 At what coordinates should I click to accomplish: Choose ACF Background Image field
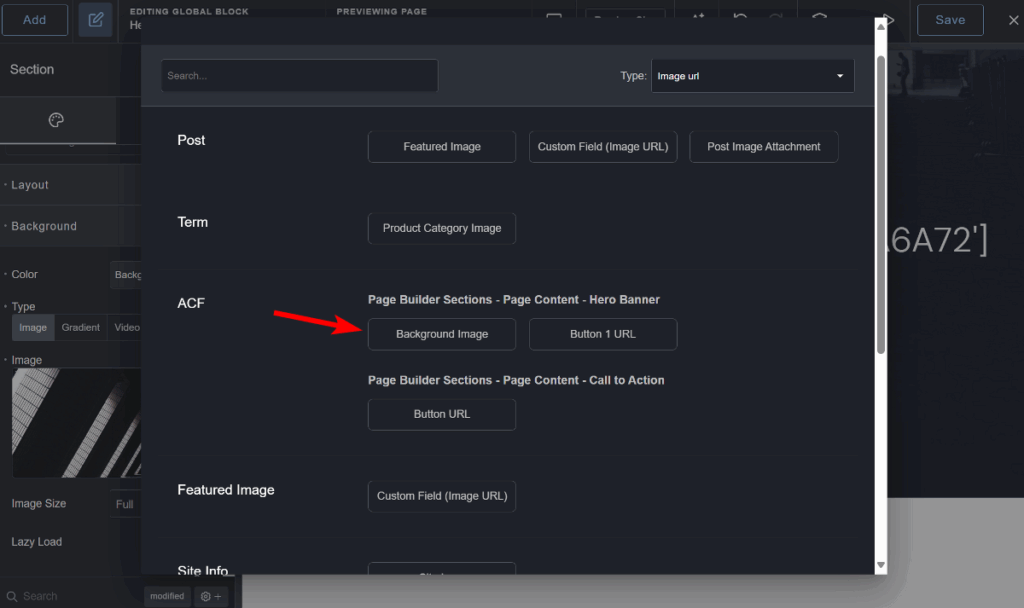pos(441,334)
